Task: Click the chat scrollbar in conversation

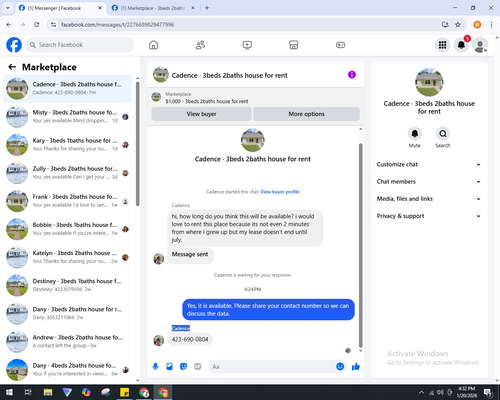Action: click(x=360, y=245)
